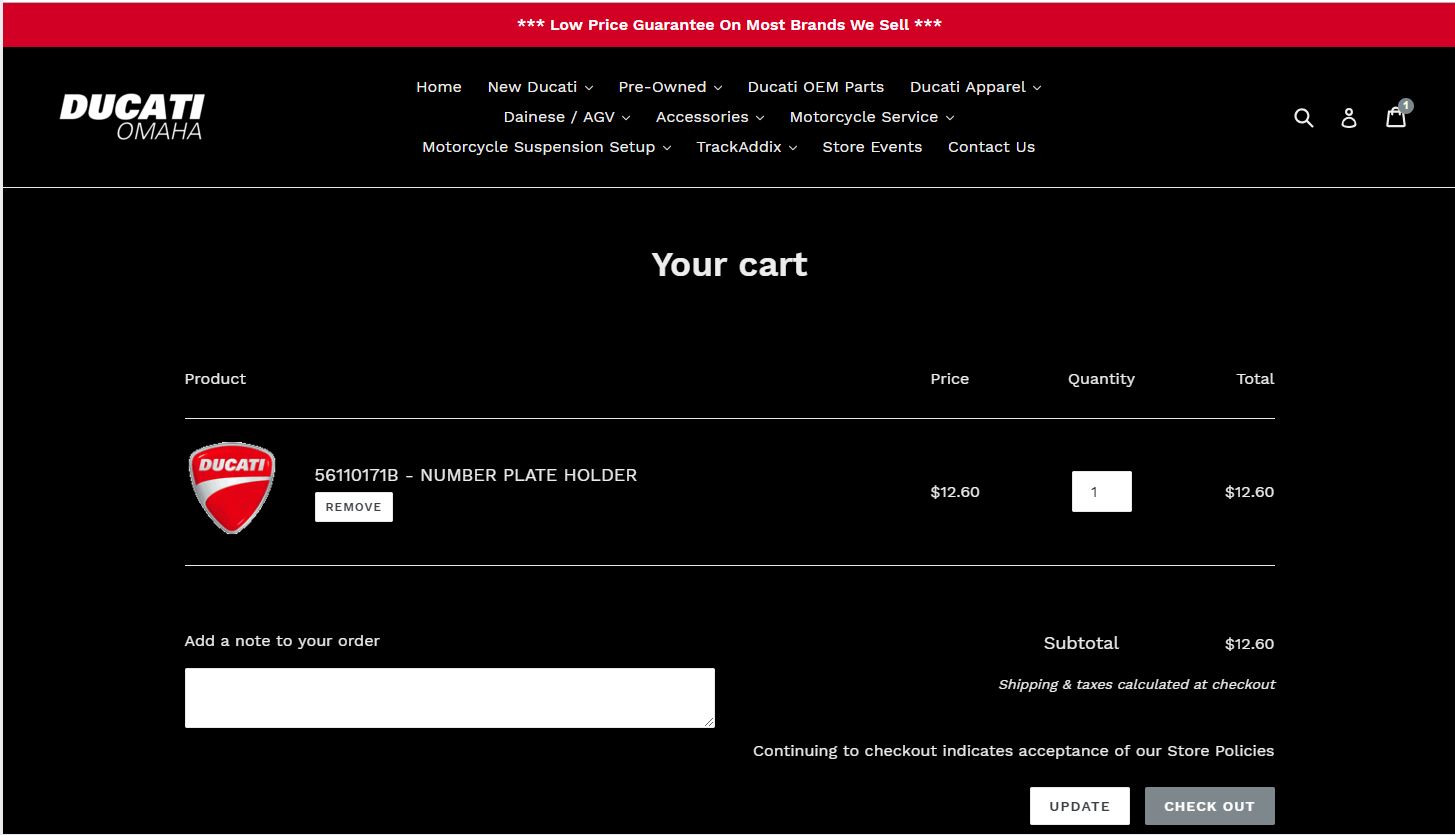1455x835 pixels.
Task: Focus the order note text area
Action: coord(450,698)
